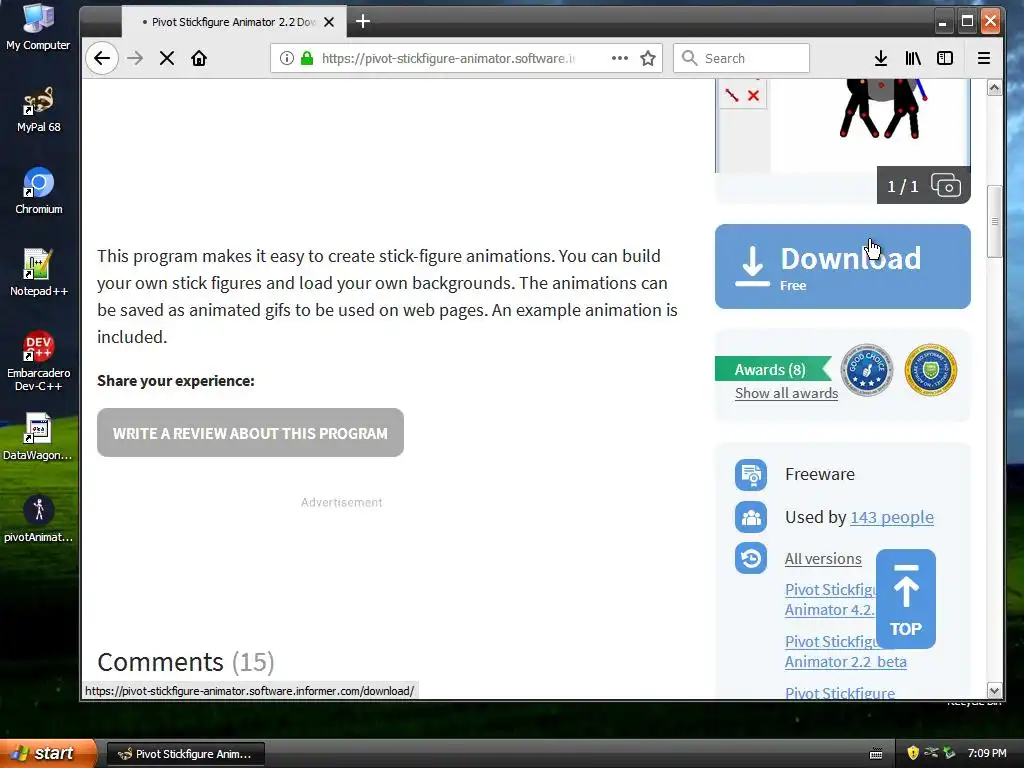The height and width of the screenshot is (768, 1024).
Task: Click the blue Download Free button
Action: click(x=842, y=266)
